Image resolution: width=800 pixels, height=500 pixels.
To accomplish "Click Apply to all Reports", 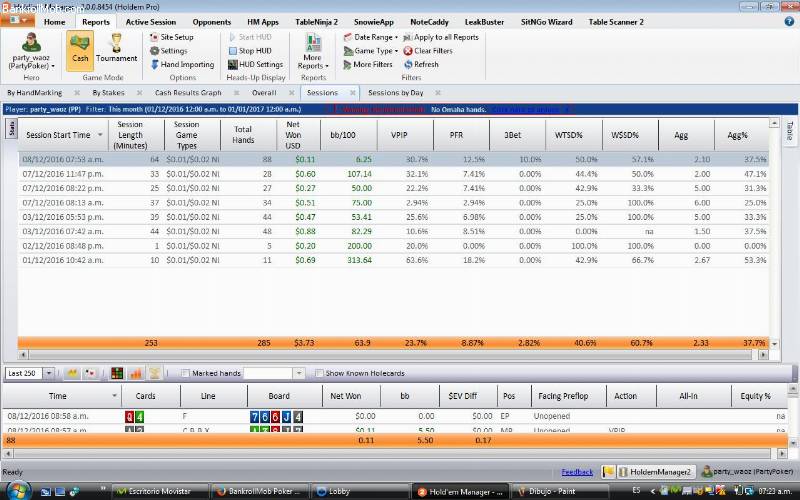I will click(441, 37).
